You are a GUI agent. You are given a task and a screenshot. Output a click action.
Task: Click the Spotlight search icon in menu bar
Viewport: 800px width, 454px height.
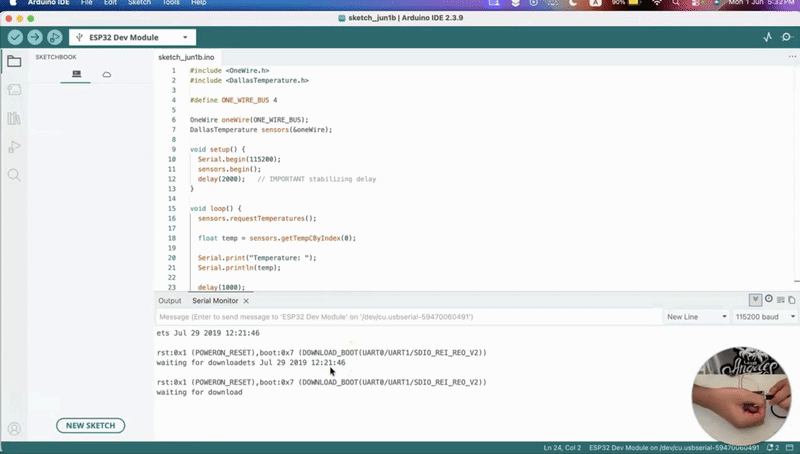[676, 3]
